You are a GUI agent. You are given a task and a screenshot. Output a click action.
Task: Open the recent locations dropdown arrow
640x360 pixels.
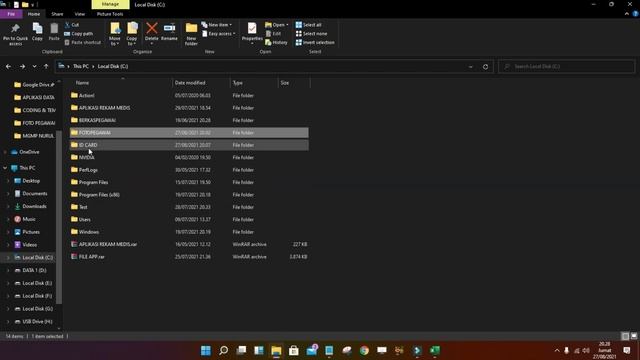34,66
